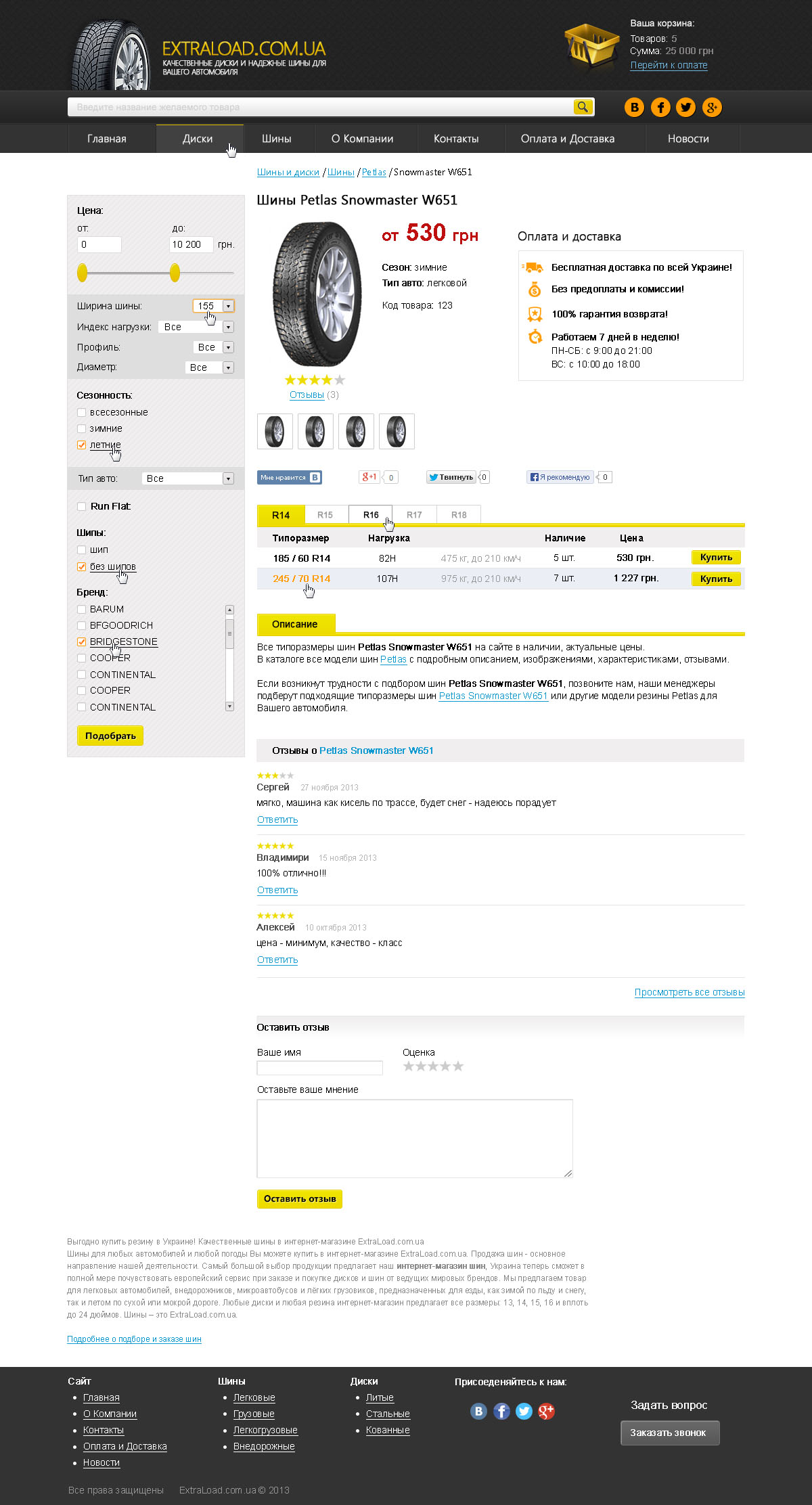This screenshot has width=812, height=1505.
Task: Click the price slider track
Action: tap(156, 273)
